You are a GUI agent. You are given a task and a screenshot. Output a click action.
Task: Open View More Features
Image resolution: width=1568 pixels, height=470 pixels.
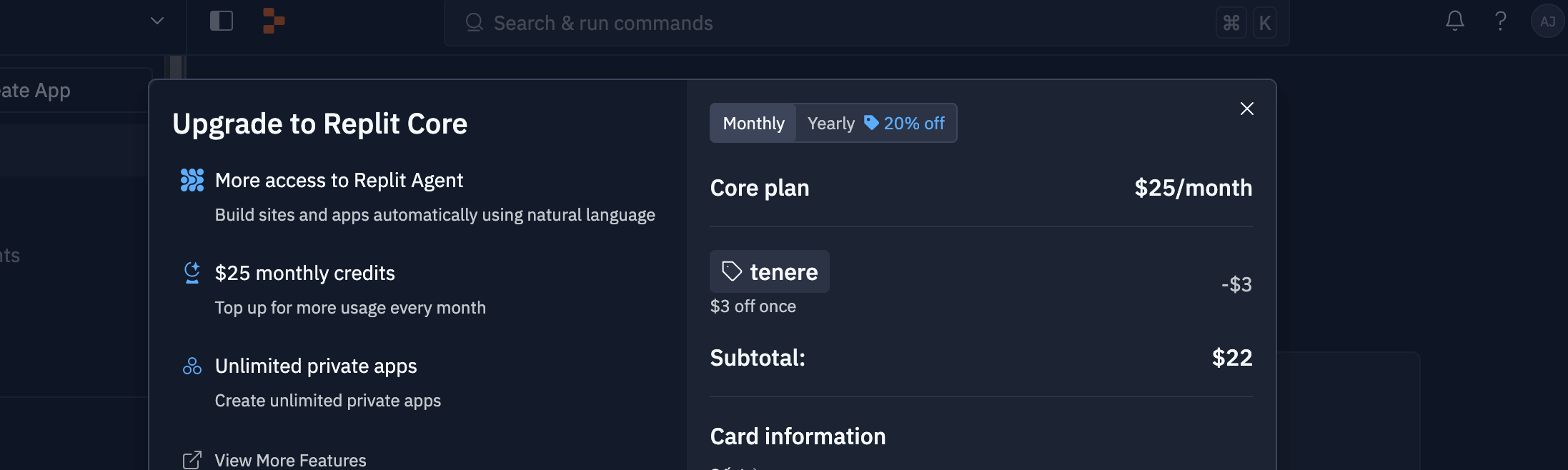point(290,461)
